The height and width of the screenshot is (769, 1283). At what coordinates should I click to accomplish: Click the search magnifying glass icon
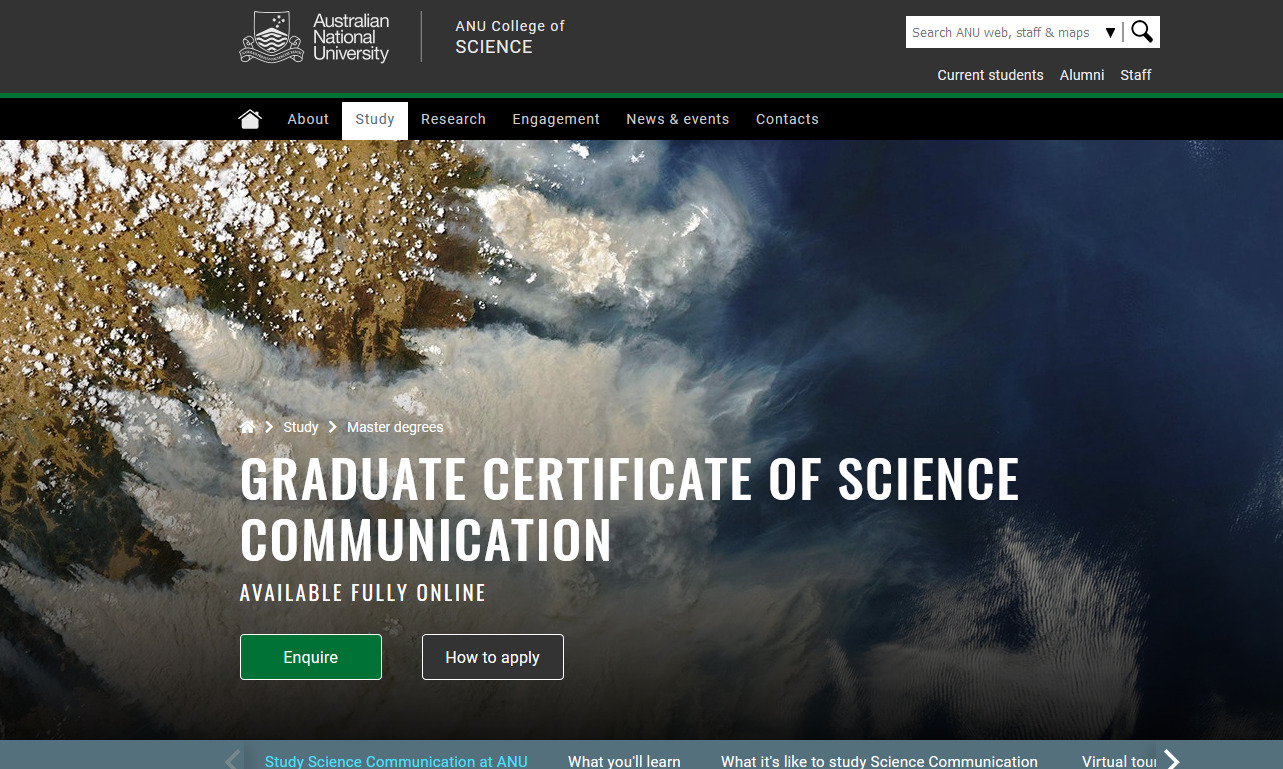[x=1142, y=31]
